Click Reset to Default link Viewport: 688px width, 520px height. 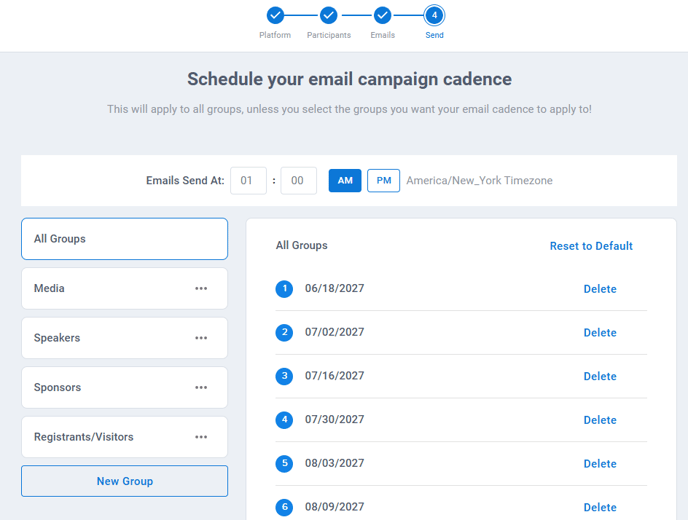tap(591, 246)
